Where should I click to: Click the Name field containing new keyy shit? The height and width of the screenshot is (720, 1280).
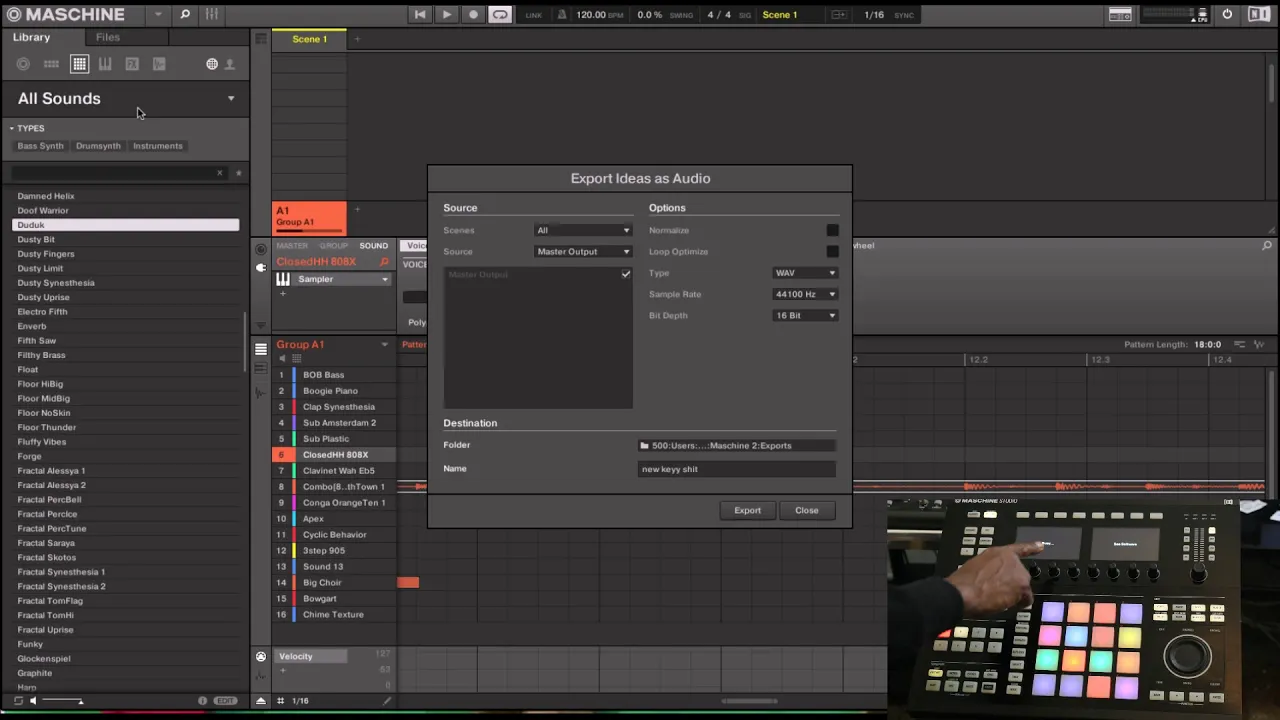(737, 469)
